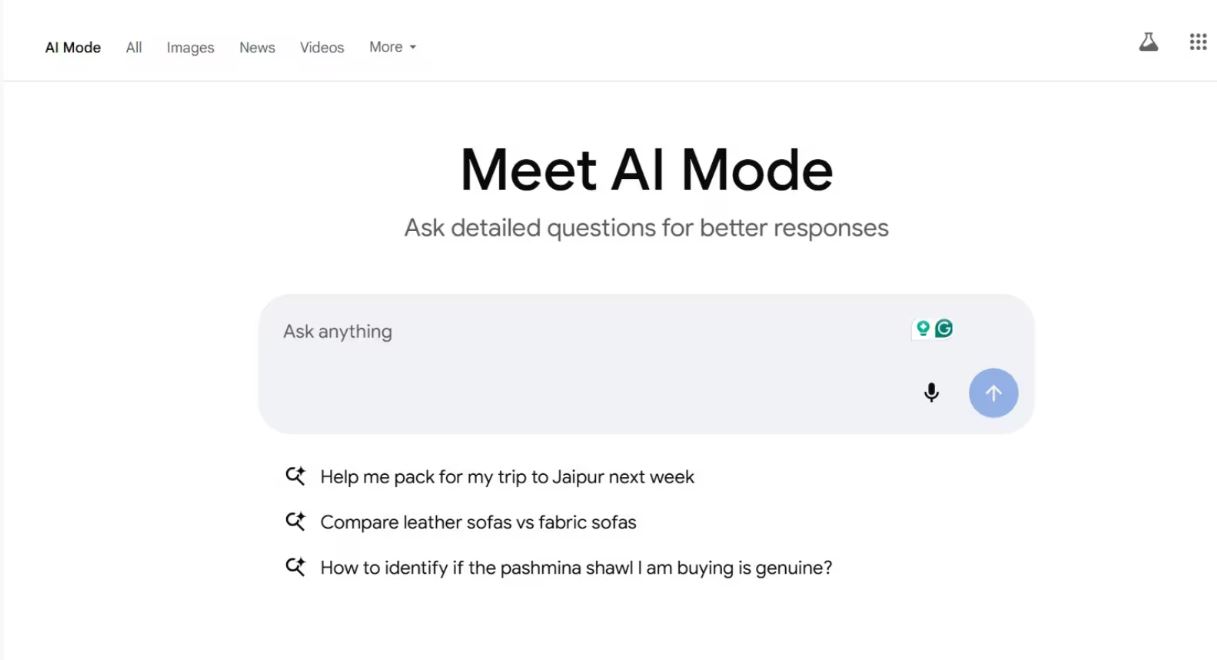Switch to the AI Mode tab

click(x=73, y=47)
